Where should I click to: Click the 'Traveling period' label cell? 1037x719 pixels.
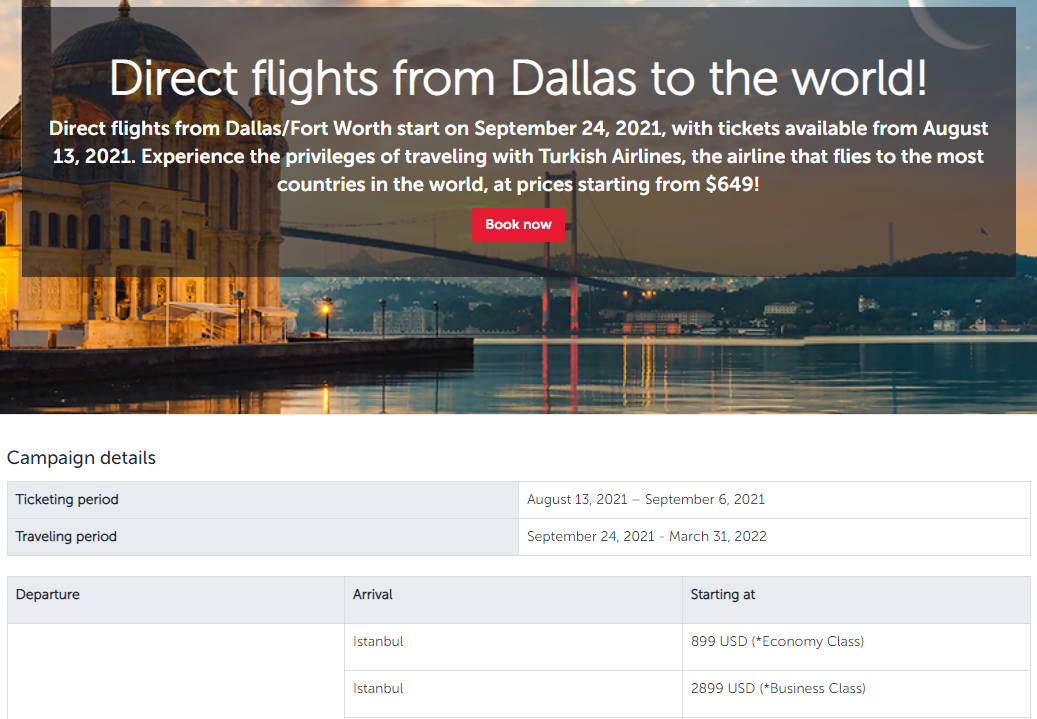click(263, 537)
